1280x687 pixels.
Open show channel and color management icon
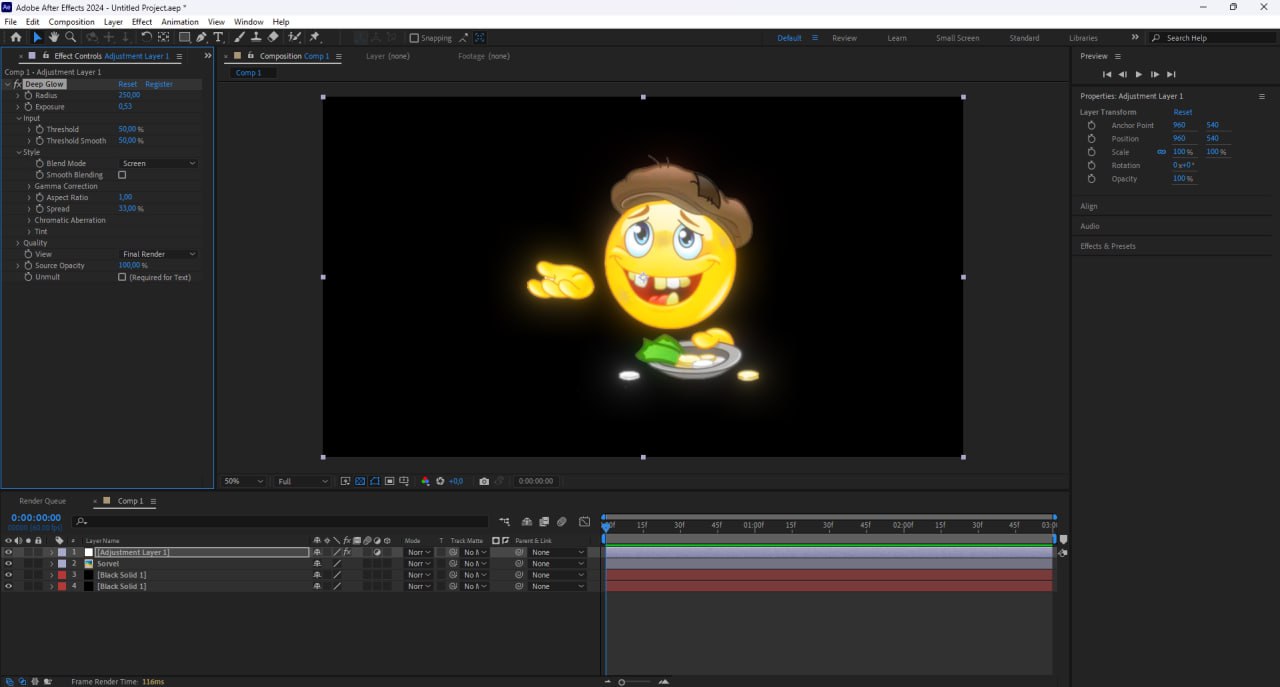[x=425, y=481]
